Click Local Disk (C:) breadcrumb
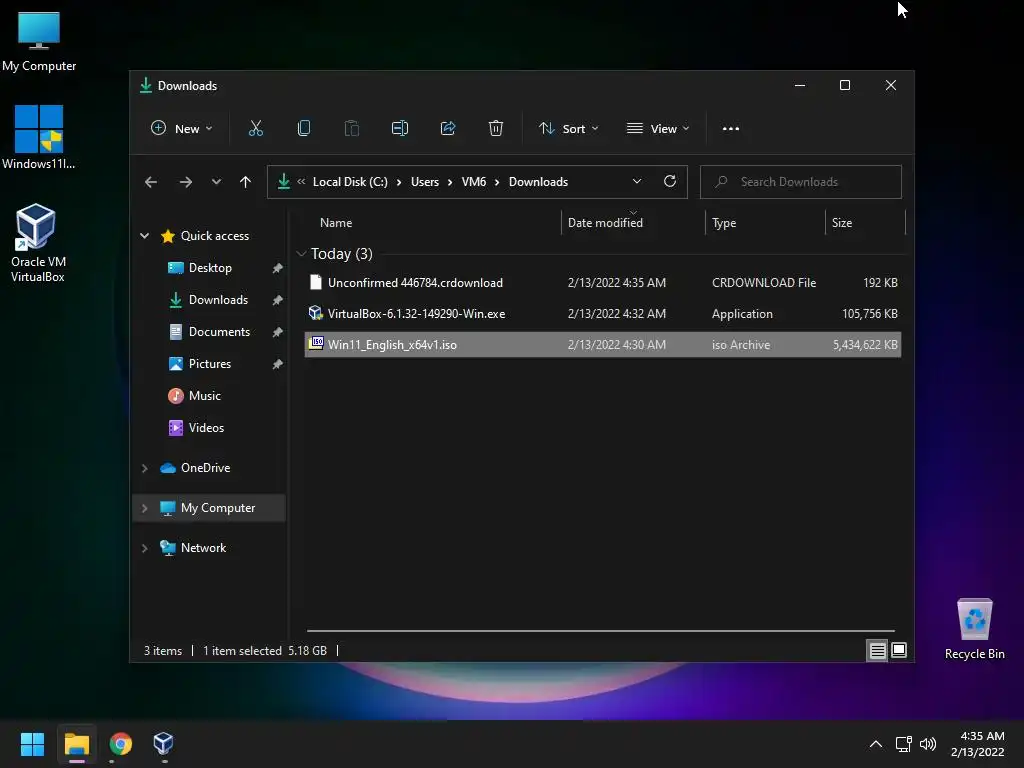This screenshot has height=768, width=1024. pos(350,182)
